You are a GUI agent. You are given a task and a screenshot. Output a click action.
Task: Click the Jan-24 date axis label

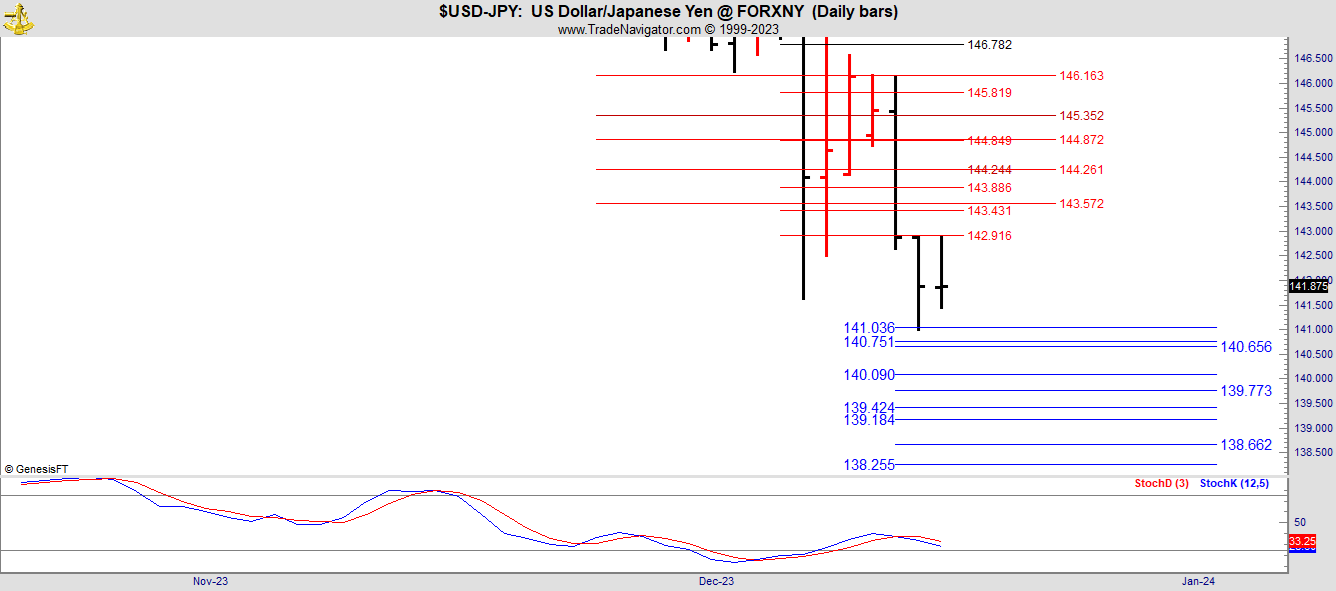click(x=1198, y=581)
